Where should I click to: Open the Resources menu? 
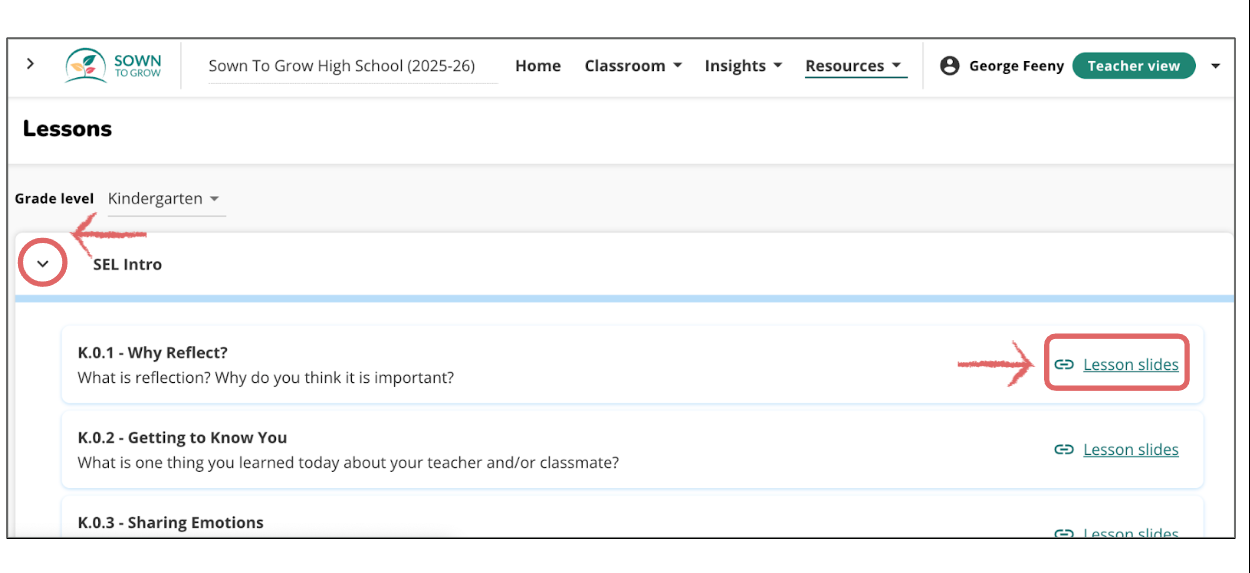853,66
